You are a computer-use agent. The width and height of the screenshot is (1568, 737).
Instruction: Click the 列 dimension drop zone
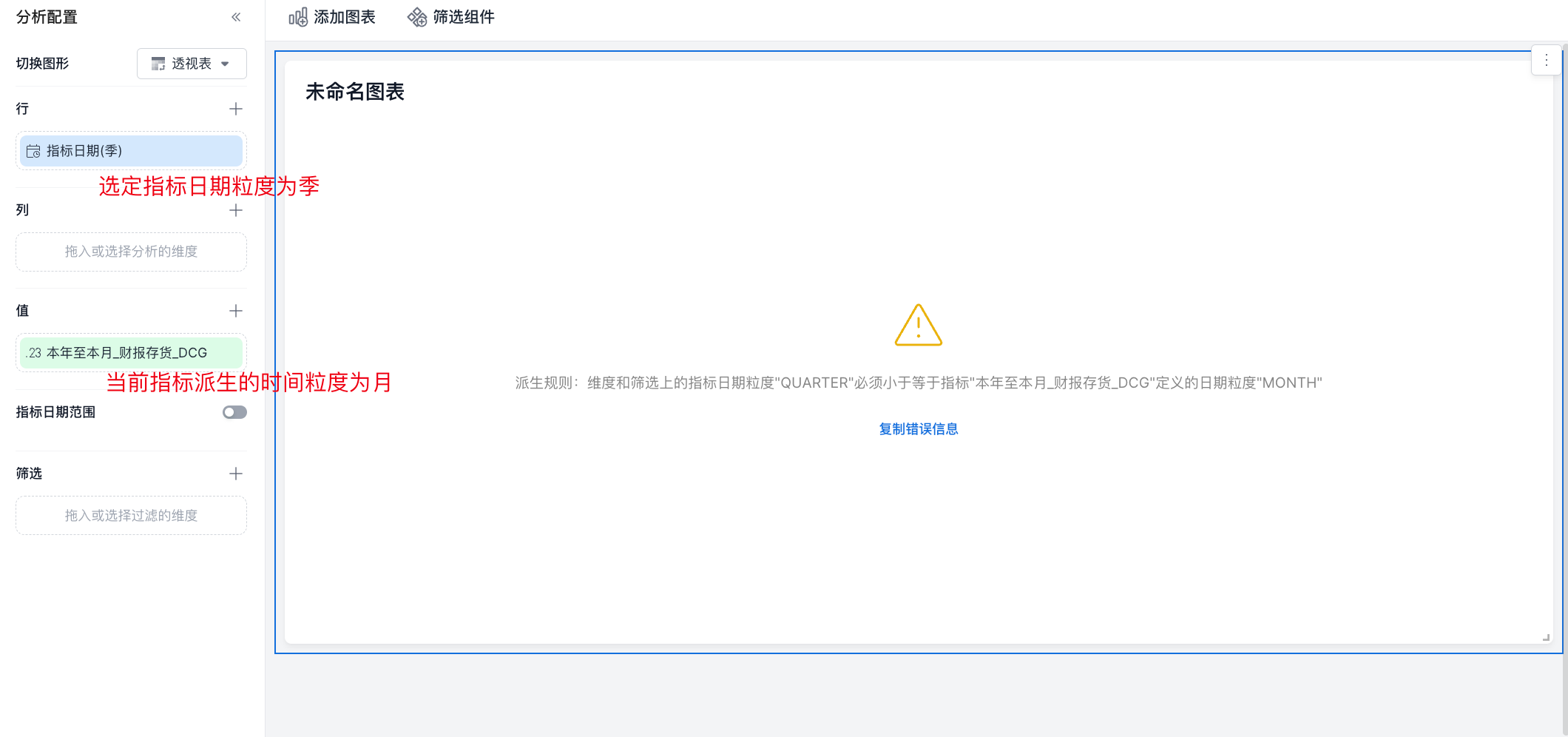click(x=131, y=252)
